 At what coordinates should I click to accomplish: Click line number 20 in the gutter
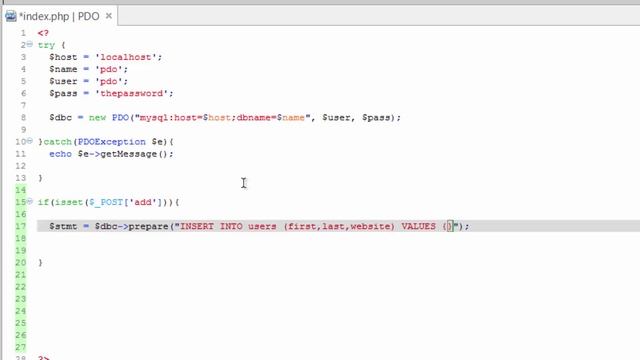click(x=20, y=262)
